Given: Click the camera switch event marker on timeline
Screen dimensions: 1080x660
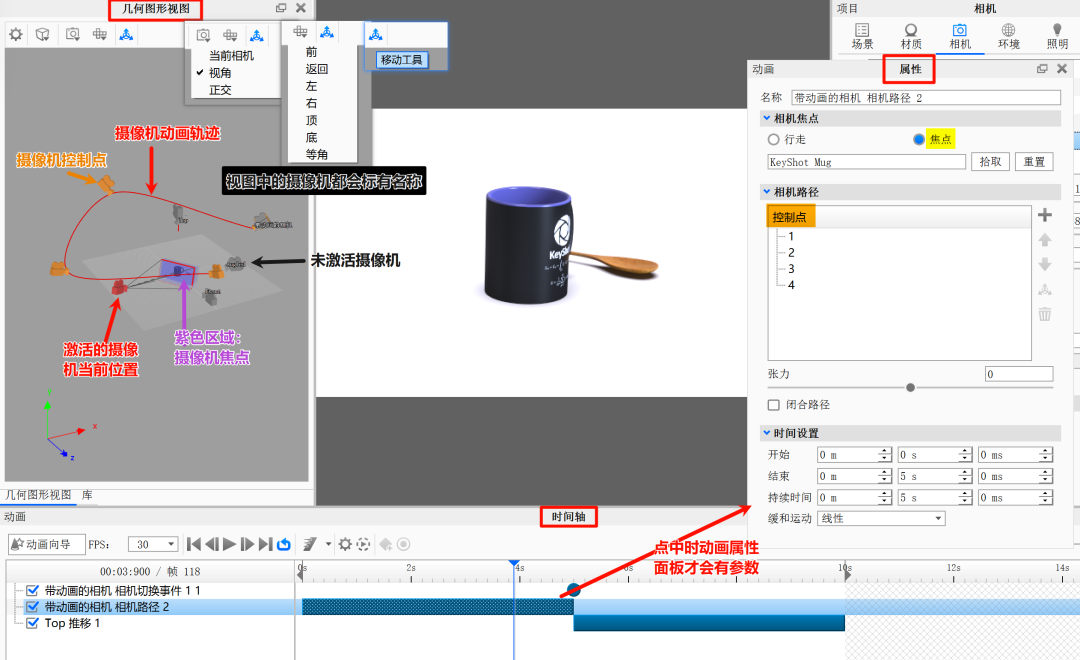Looking at the screenshot, I should pyautogui.click(x=574, y=590).
